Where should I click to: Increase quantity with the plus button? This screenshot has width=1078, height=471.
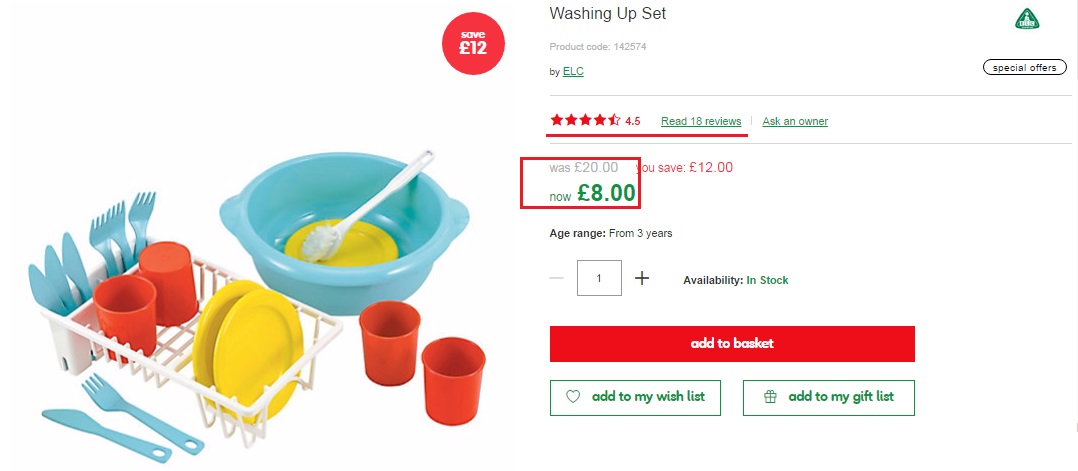(642, 278)
